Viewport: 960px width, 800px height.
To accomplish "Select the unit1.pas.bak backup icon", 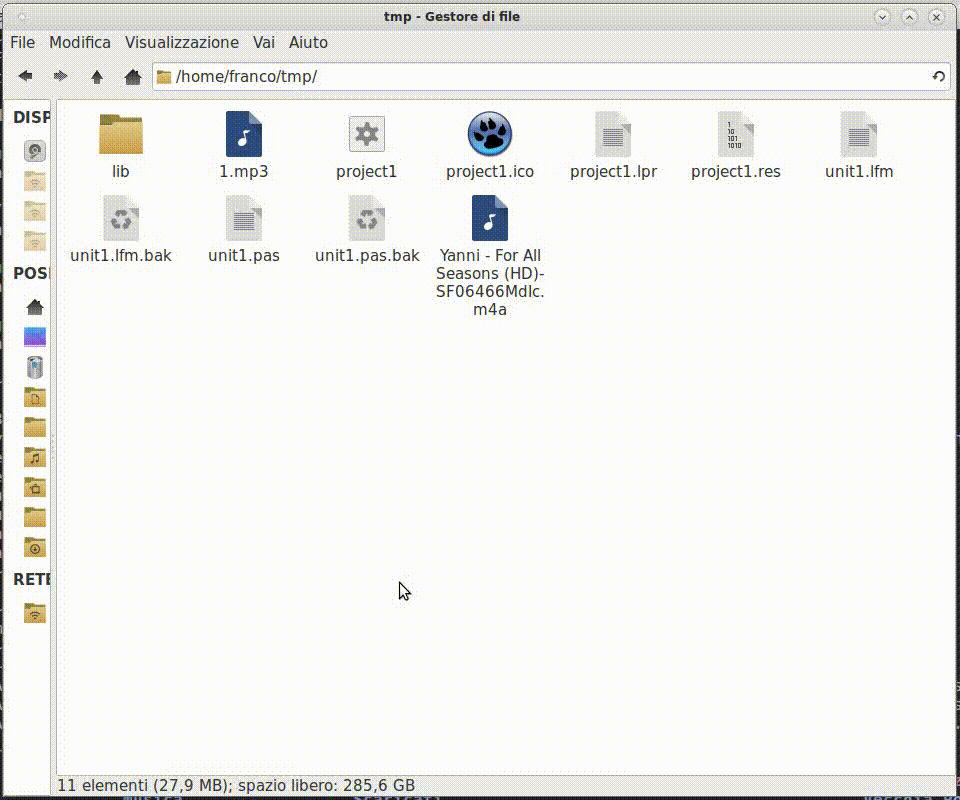I will (x=367, y=218).
